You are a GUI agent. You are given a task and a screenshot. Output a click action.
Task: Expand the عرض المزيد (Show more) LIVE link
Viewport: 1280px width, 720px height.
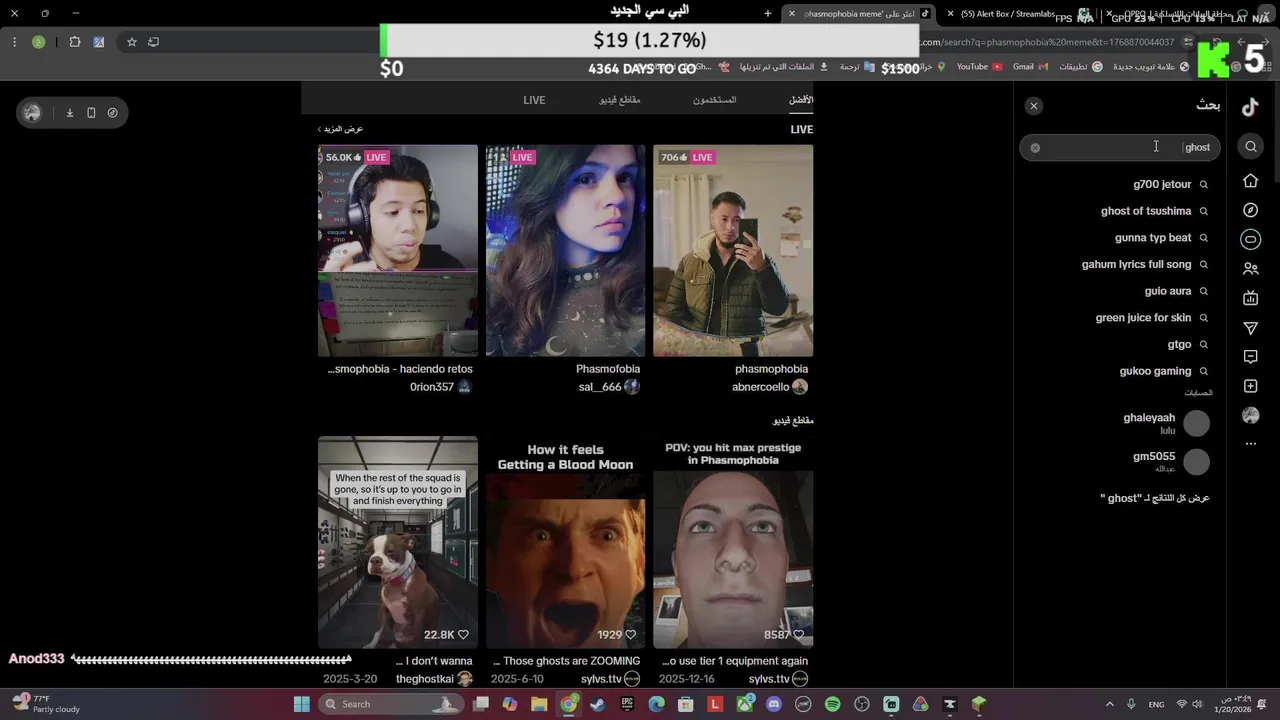(340, 129)
